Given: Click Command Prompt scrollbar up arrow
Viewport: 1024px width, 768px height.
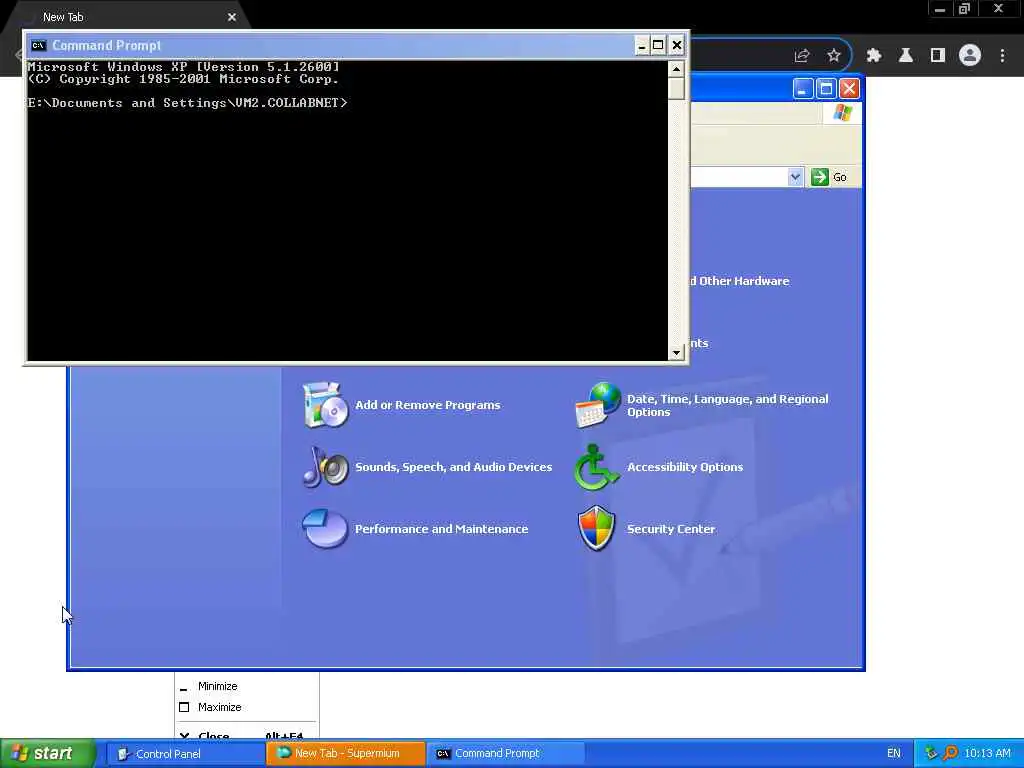Looking at the screenshot, I should (676, 69).
